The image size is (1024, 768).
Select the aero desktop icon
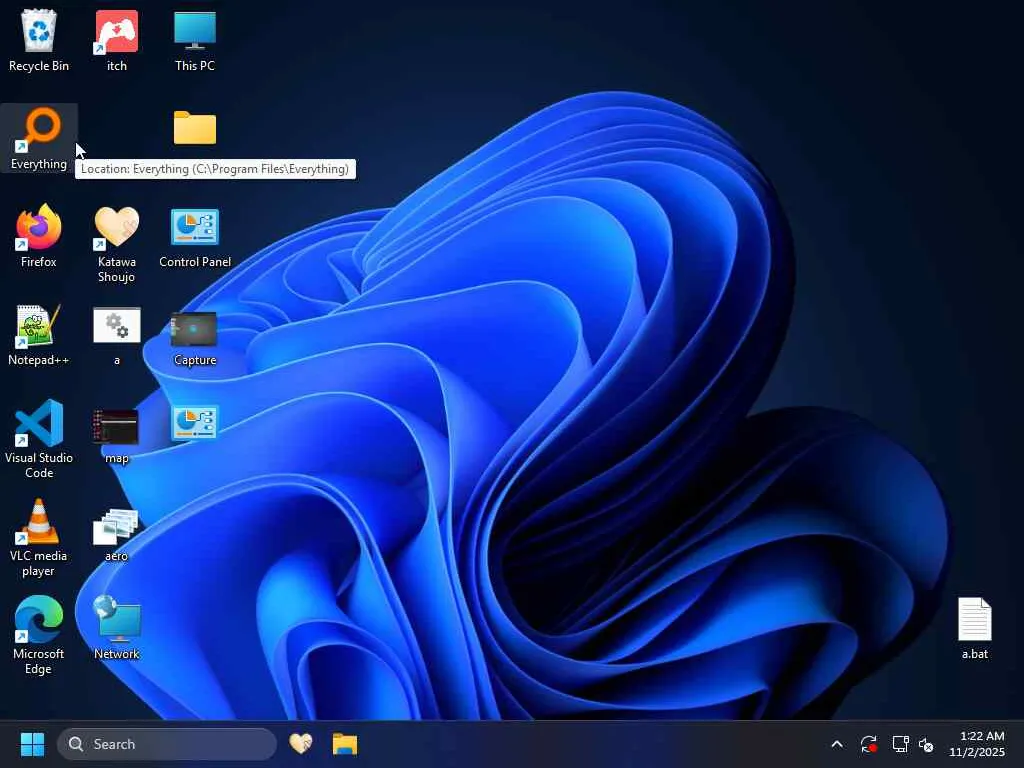point(116,536)
